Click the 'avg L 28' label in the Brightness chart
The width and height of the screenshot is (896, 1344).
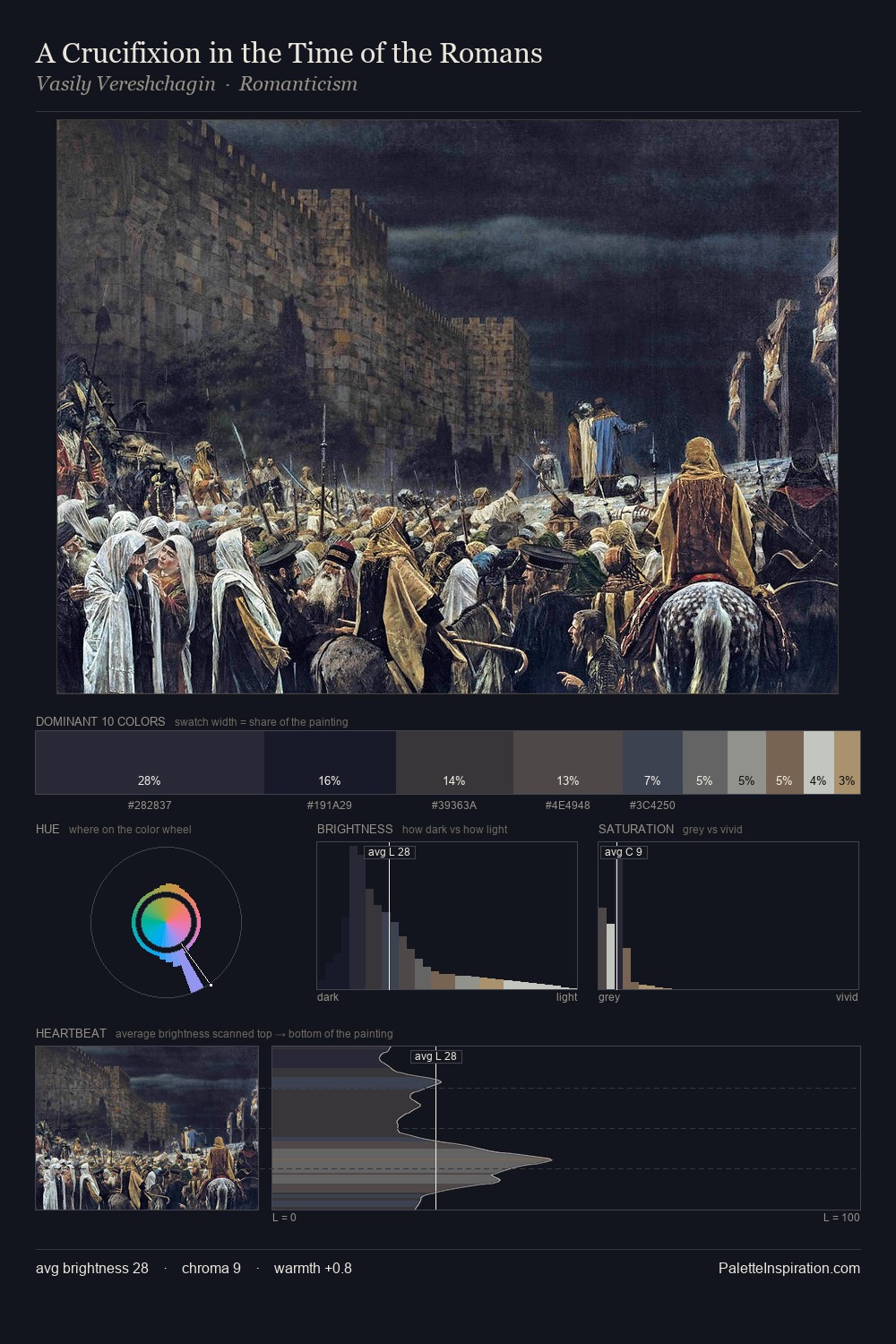(389, 852)
